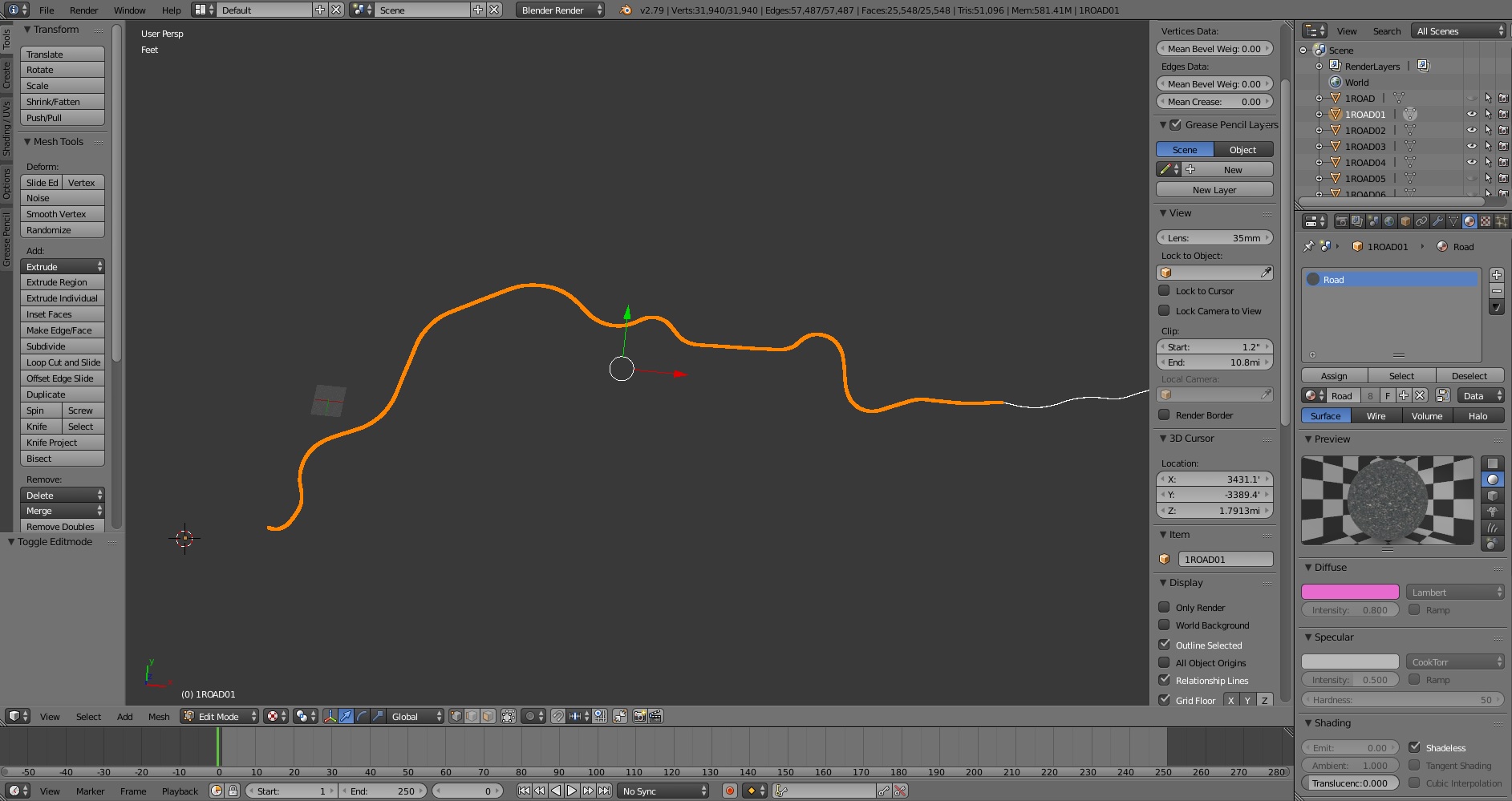Viewport: 1512px width, 801px height.
Task: Click the record keyframe button in timeline
Action: [x=730, y=791]
